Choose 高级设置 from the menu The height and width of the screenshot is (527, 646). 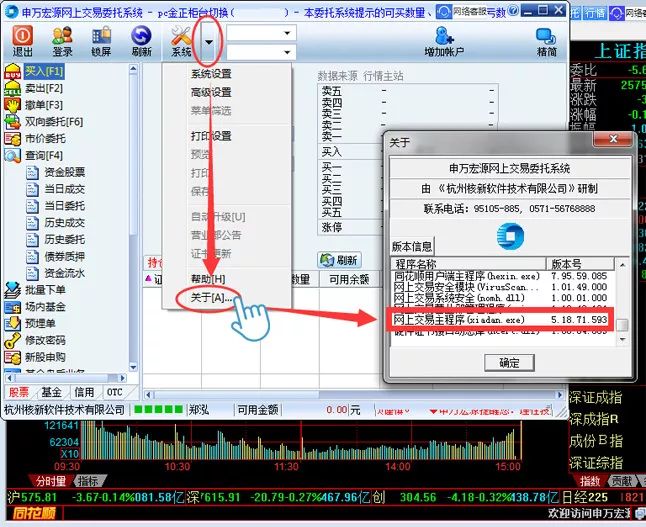coord(211,92)
